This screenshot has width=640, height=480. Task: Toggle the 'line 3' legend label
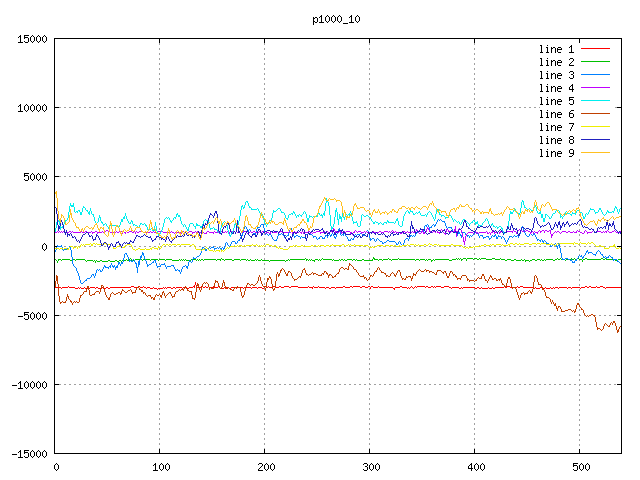557,75
